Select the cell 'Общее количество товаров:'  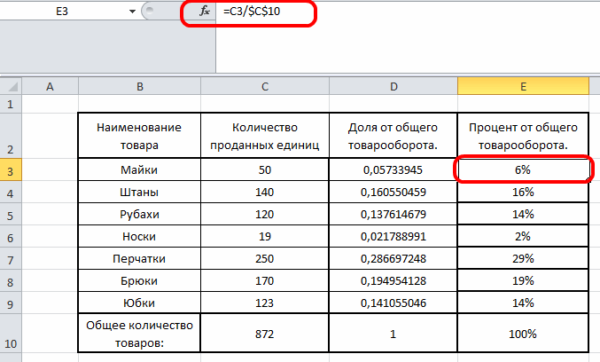point(139,333)
